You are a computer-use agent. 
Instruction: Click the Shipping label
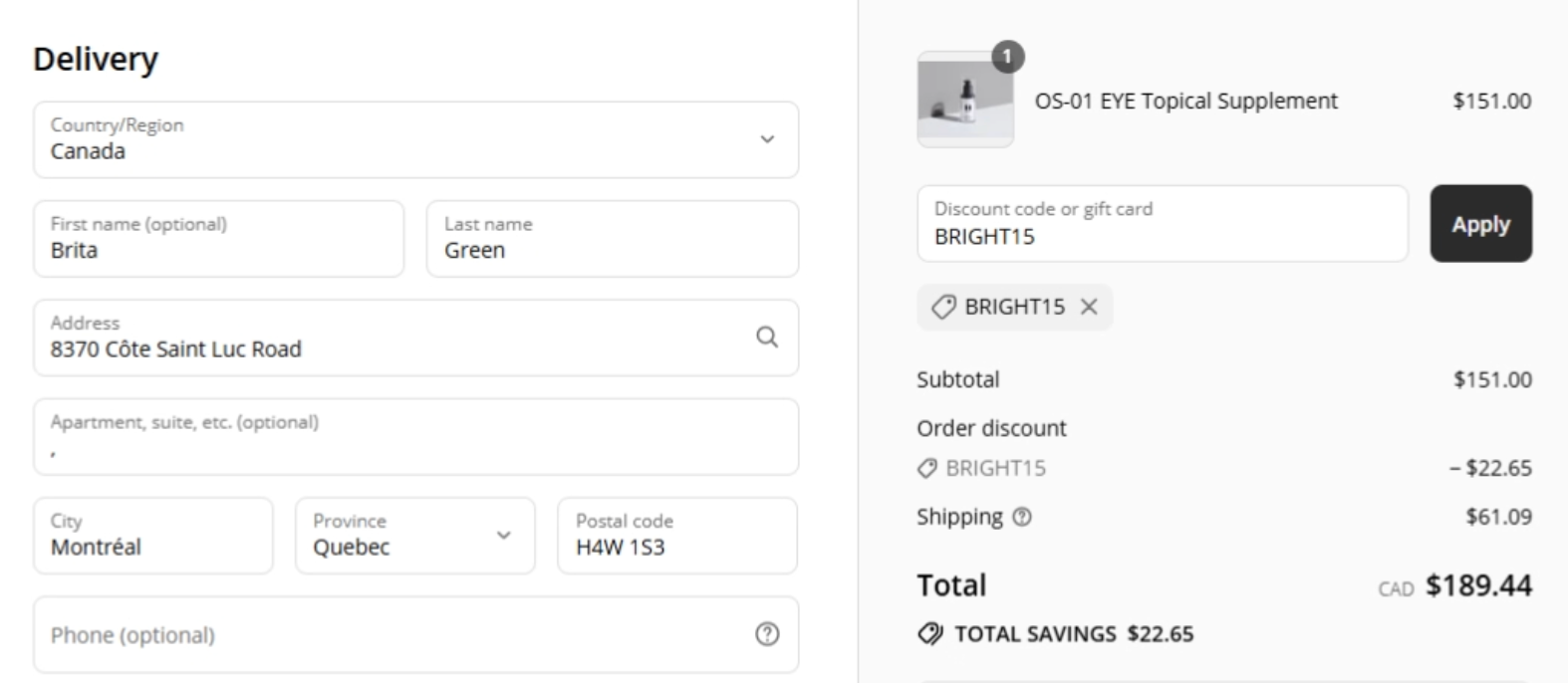coord(959,517)
